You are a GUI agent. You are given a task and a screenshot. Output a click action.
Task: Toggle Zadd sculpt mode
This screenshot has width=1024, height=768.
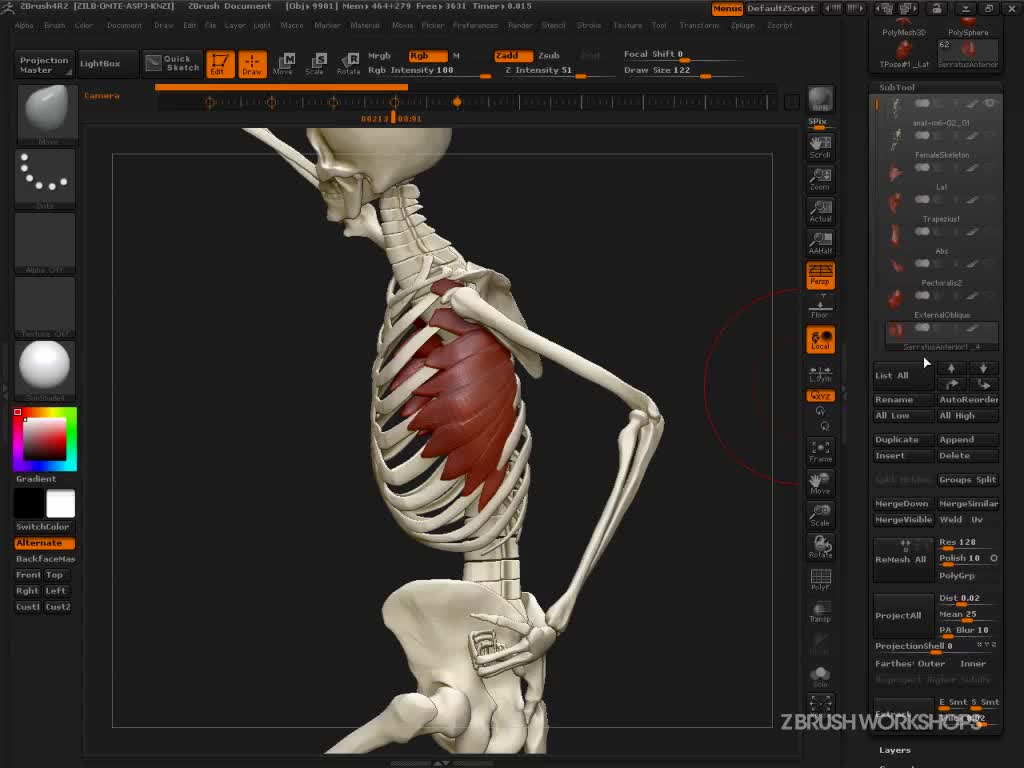pos(513,56)
